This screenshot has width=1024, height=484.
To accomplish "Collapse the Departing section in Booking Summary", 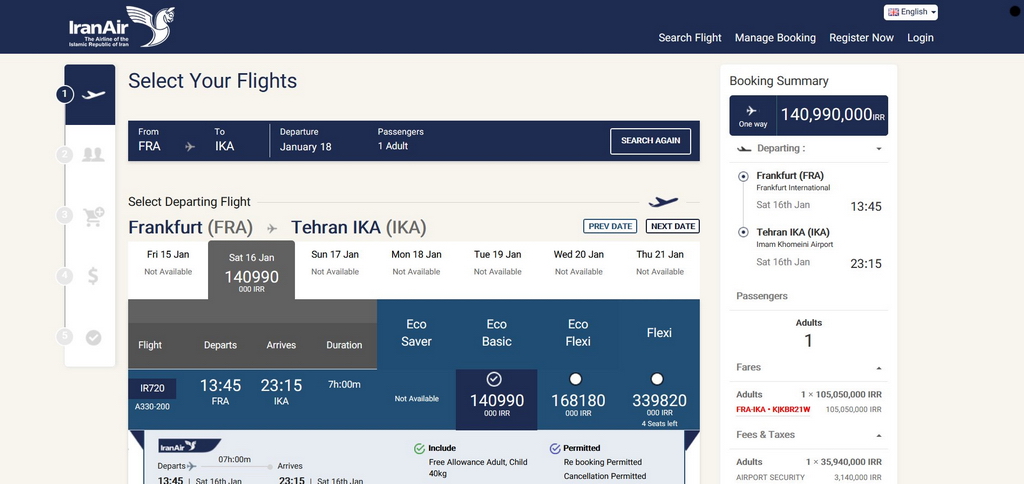I will coord(879,149).
